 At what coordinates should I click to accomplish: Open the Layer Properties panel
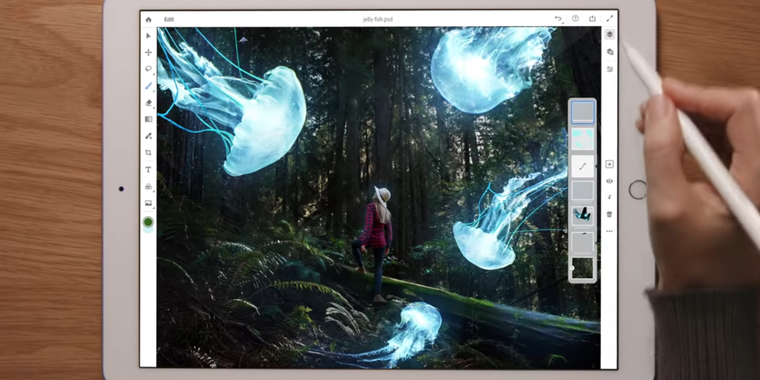coord(610,69)
